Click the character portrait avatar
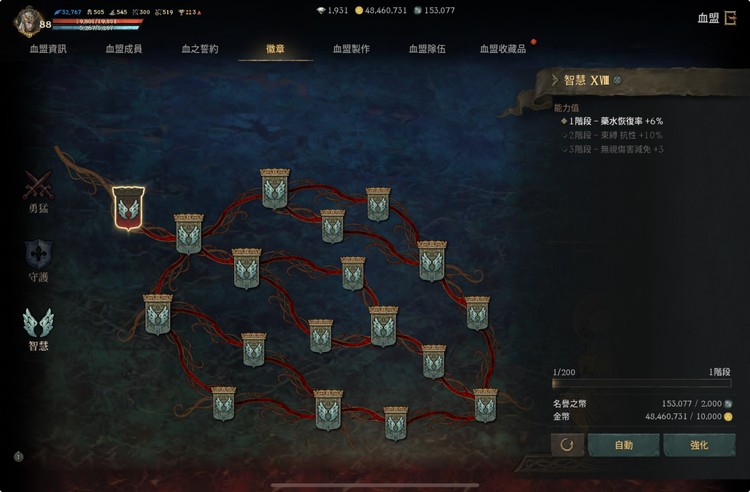This screenshot has width=750, height=492. 28,21
